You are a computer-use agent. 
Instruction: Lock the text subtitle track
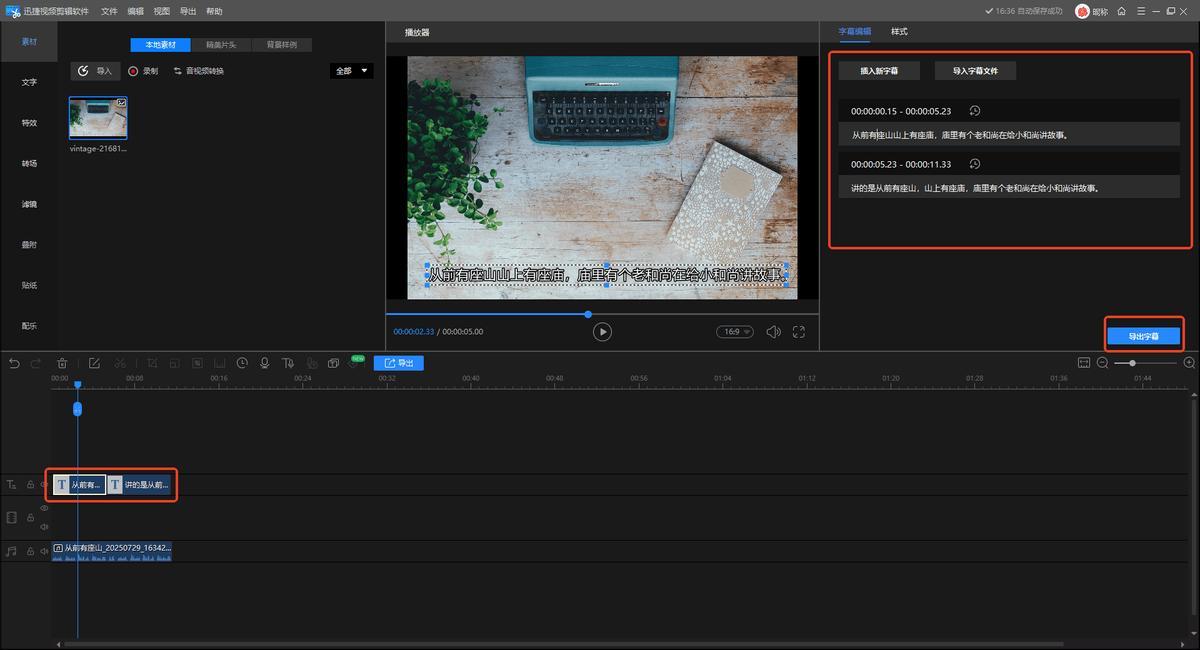[x=30, y=485]
